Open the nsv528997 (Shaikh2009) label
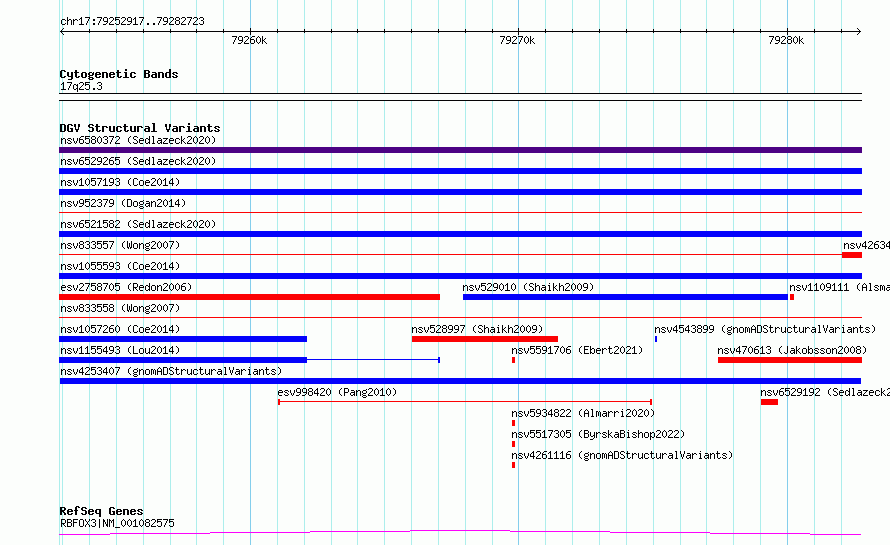This screenshot has height=545, width=890. click(477, 329)
